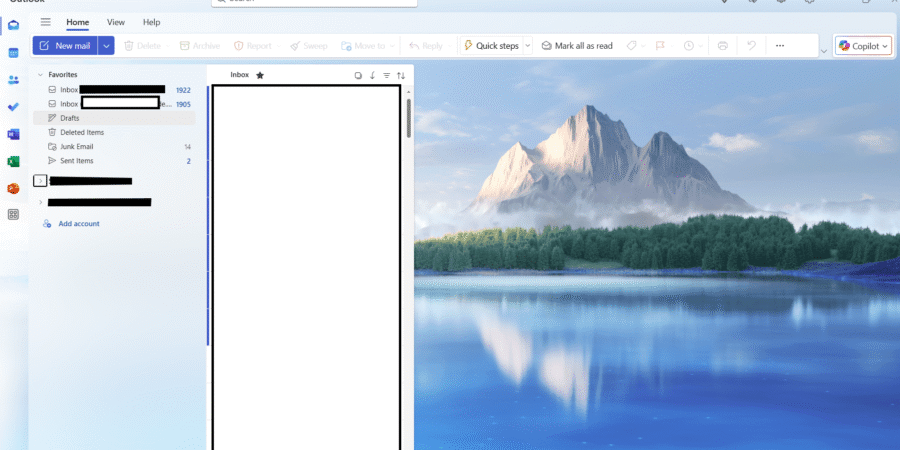Click the Quick steps lightning button
Viewport: 900px width, 450px height.
pos(491,46)
